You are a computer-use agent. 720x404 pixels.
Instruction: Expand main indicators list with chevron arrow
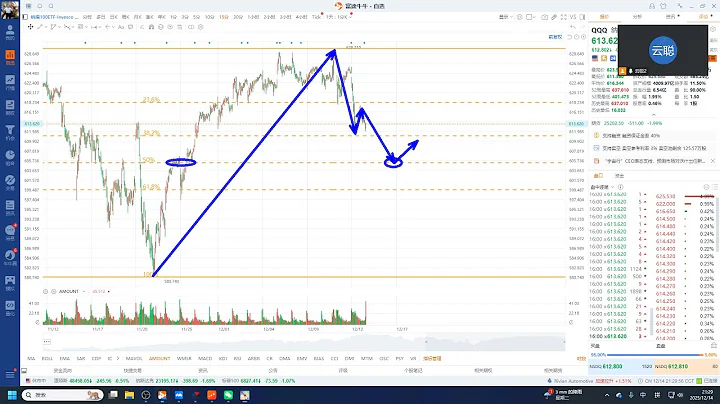coord(118,358)
